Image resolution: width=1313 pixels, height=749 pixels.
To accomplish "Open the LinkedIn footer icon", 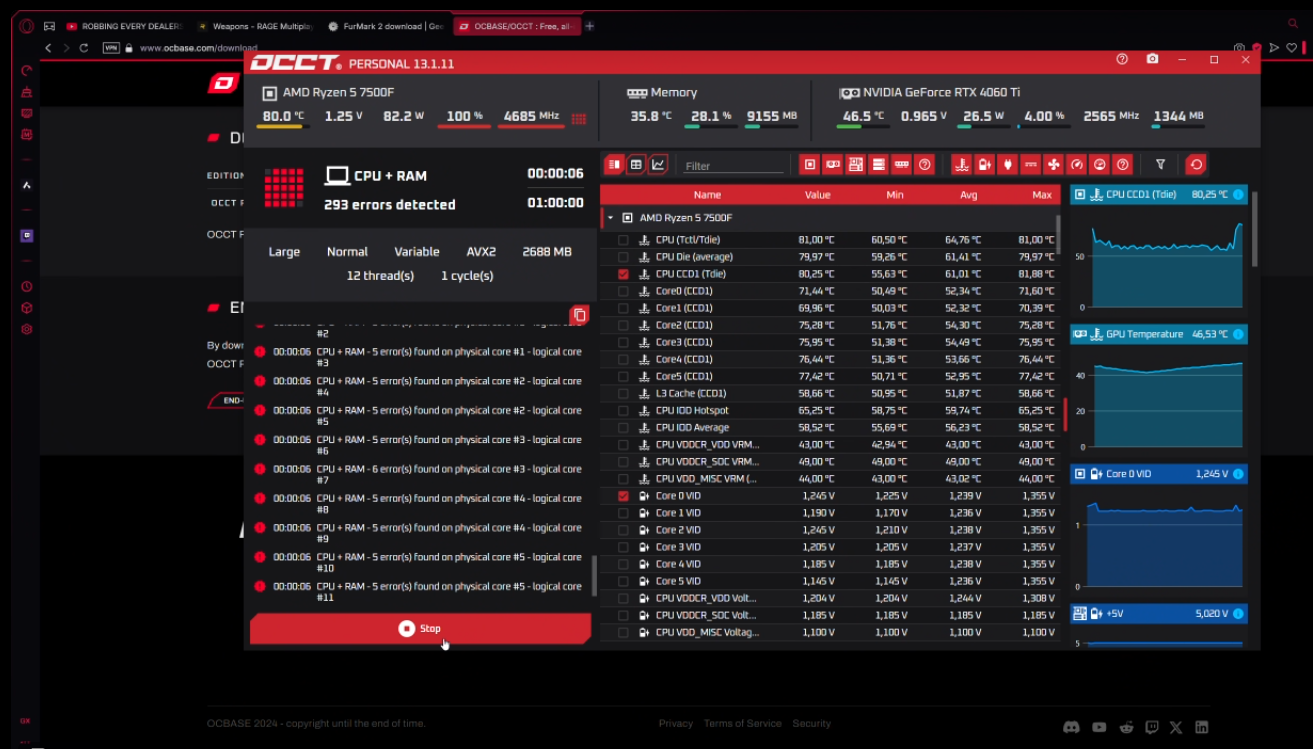I will 1202,728.
